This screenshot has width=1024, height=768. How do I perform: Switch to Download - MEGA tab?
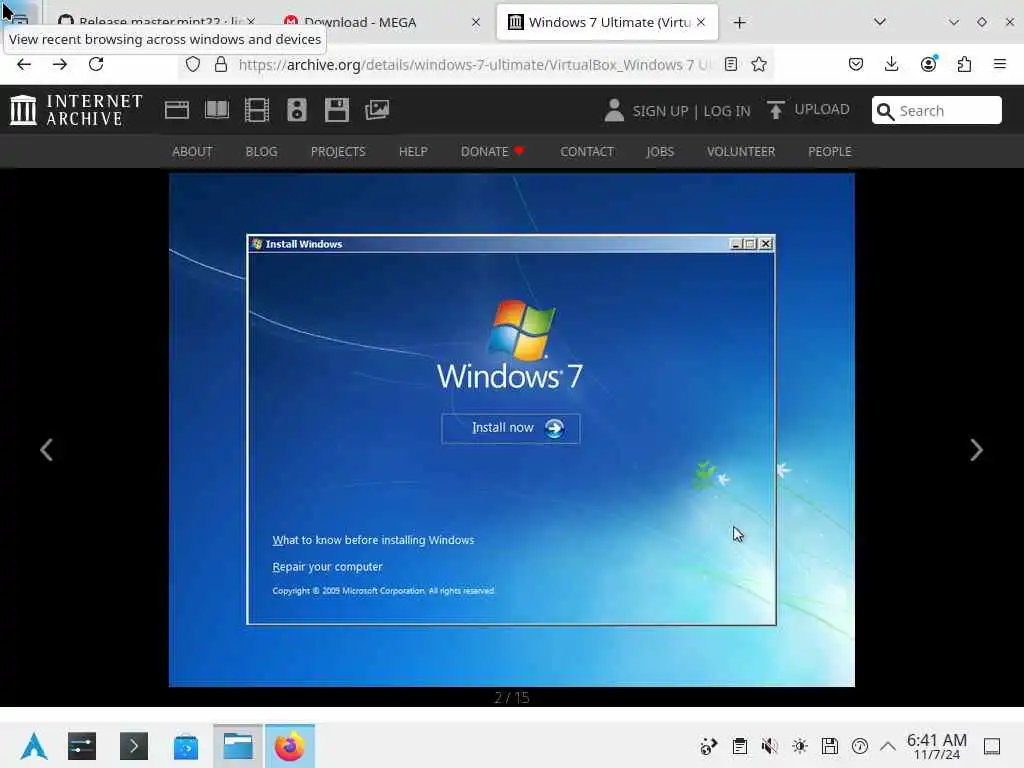coord(382,23)
